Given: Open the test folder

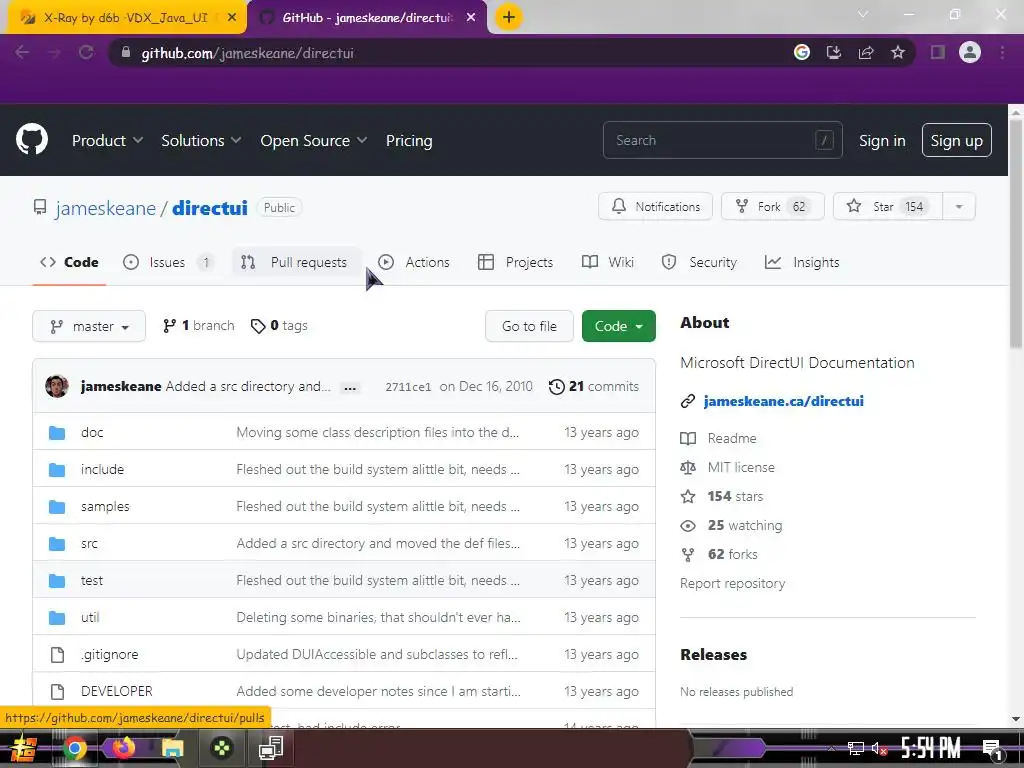Looking at the screenshot, I should point(91,580).
